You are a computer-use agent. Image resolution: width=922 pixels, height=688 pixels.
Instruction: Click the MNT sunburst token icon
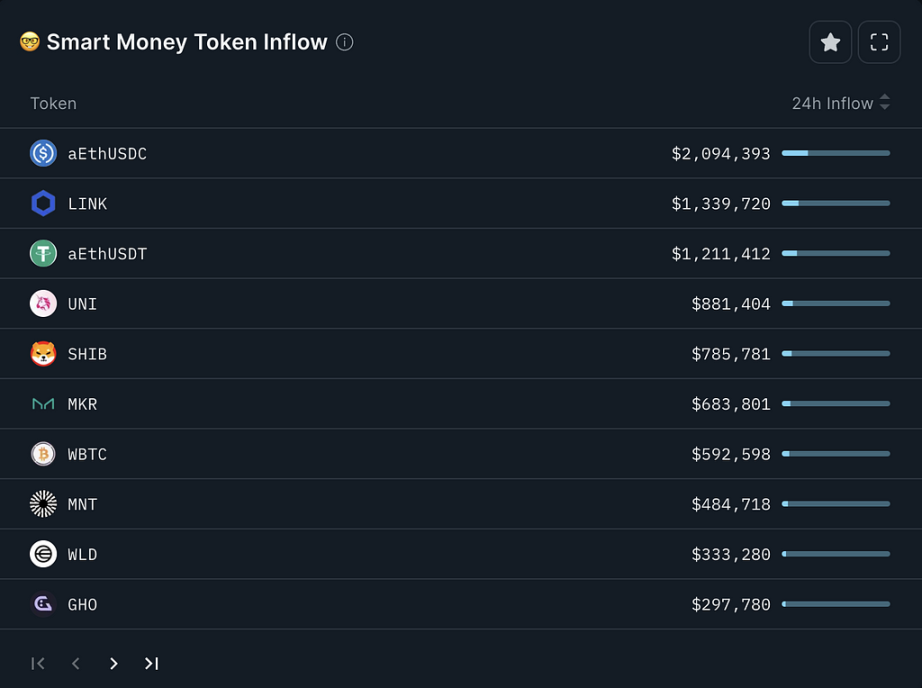pos(43,504)
